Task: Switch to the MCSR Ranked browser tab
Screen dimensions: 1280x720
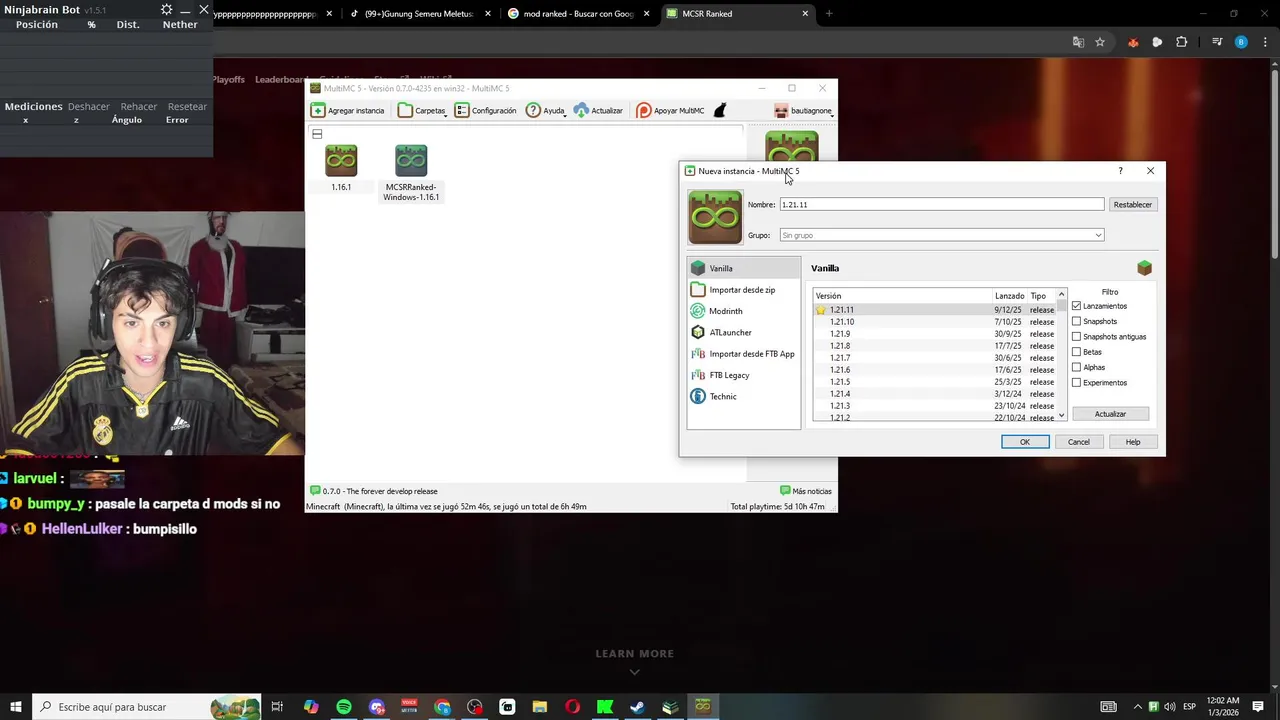Action: [x=738, y=14]
